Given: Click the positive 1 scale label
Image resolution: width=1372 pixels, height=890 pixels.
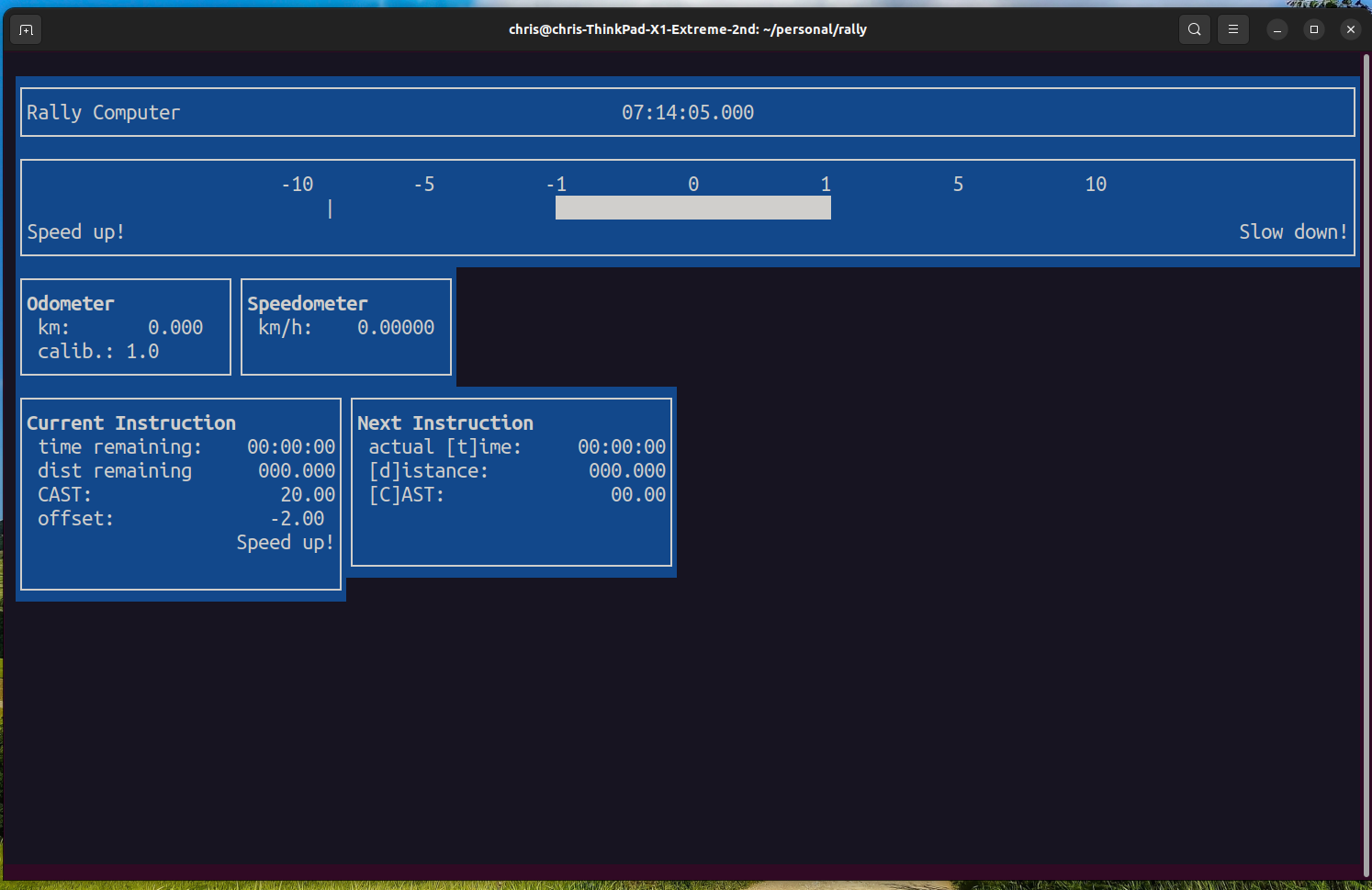Looking at the screenshot, I should [826, 184].
